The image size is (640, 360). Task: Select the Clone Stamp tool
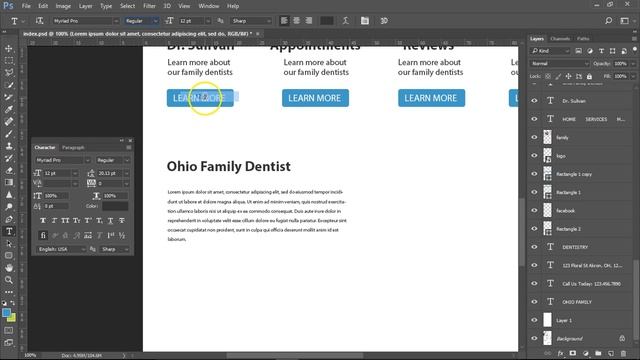[9, 146]
